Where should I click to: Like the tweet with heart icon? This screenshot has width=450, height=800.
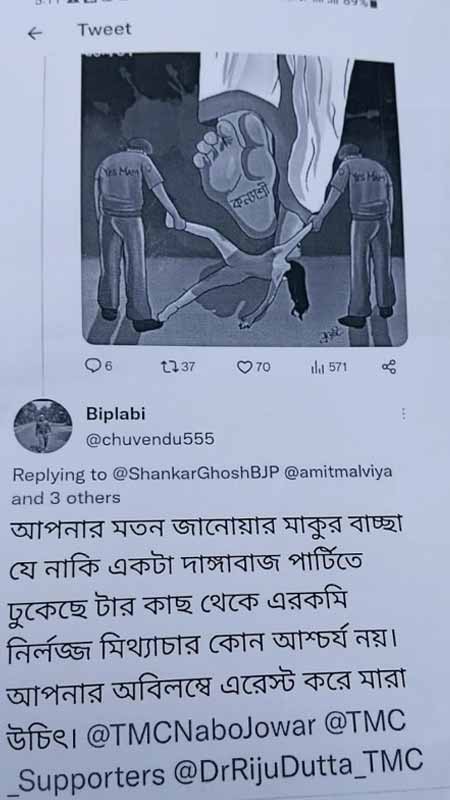pos(245,366)
